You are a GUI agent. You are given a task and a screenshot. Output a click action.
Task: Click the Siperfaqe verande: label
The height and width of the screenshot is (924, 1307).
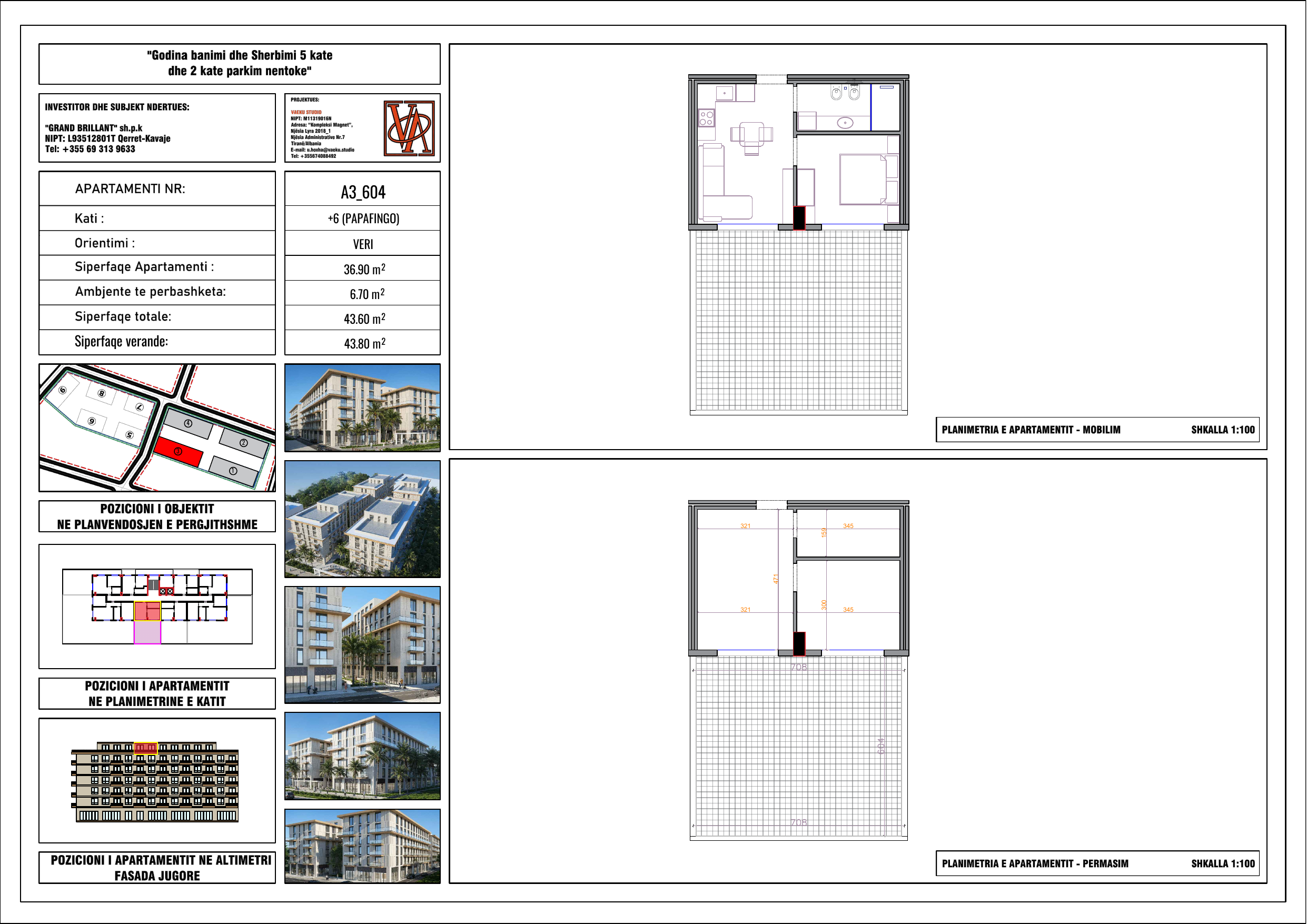pyautogui.click(x=121, y=342)
